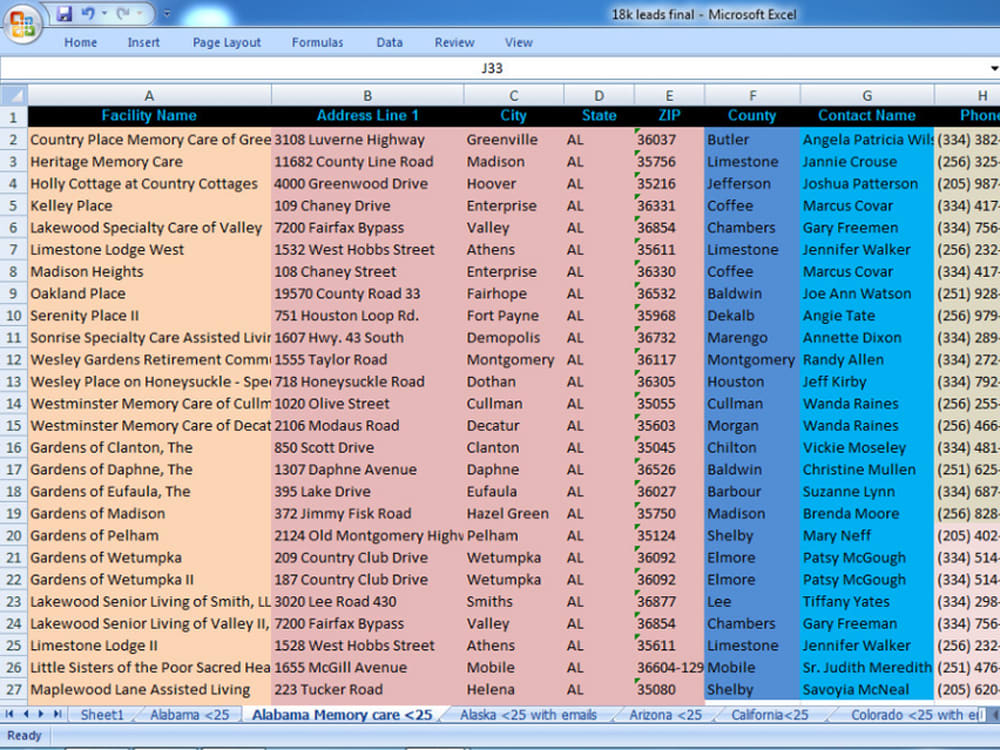
Task: Open the Undo history dropdown arrow
Action: click(104, 13)
